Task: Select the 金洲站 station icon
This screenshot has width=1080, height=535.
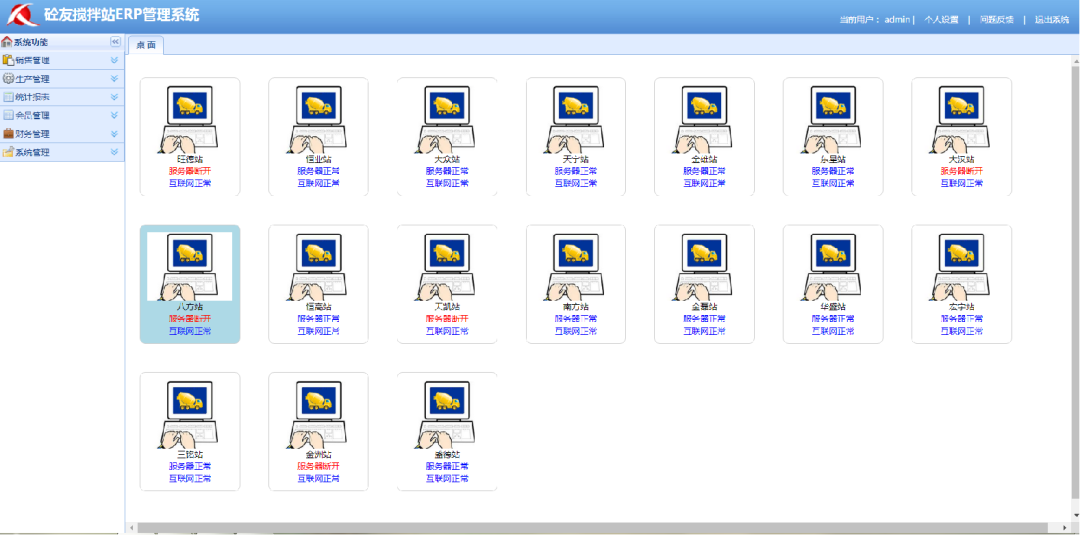Action: point(318,415)
